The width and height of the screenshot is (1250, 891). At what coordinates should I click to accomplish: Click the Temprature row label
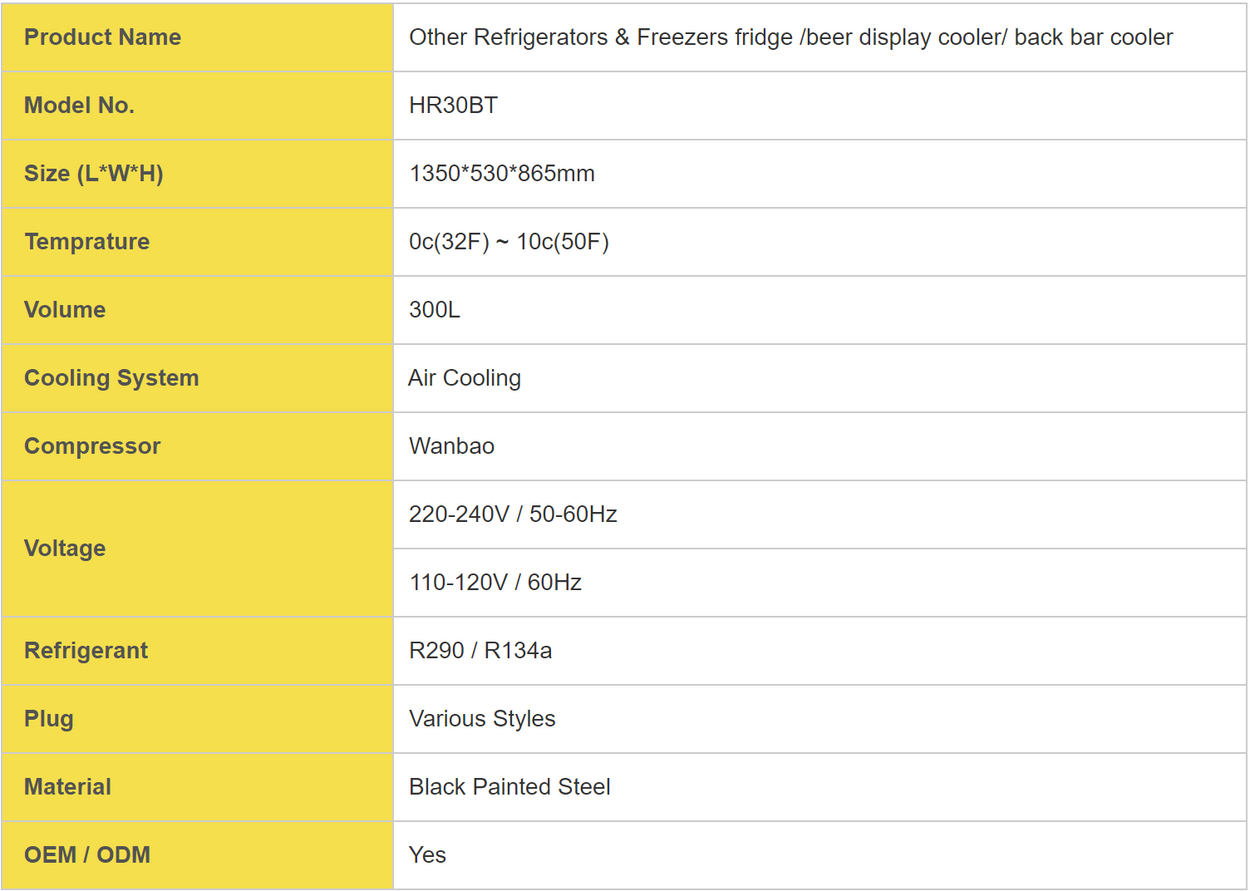[x=87, y=241]
